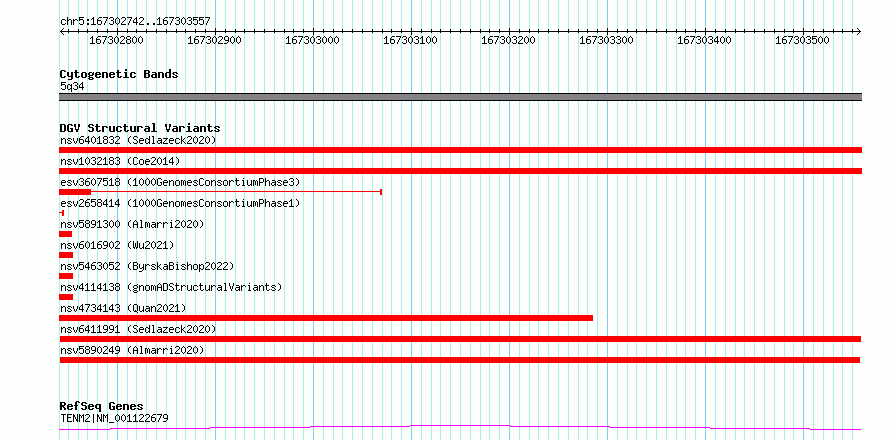Click the 5q34 band label
This screenshot has height=440, width=890.
coord(72,86)
